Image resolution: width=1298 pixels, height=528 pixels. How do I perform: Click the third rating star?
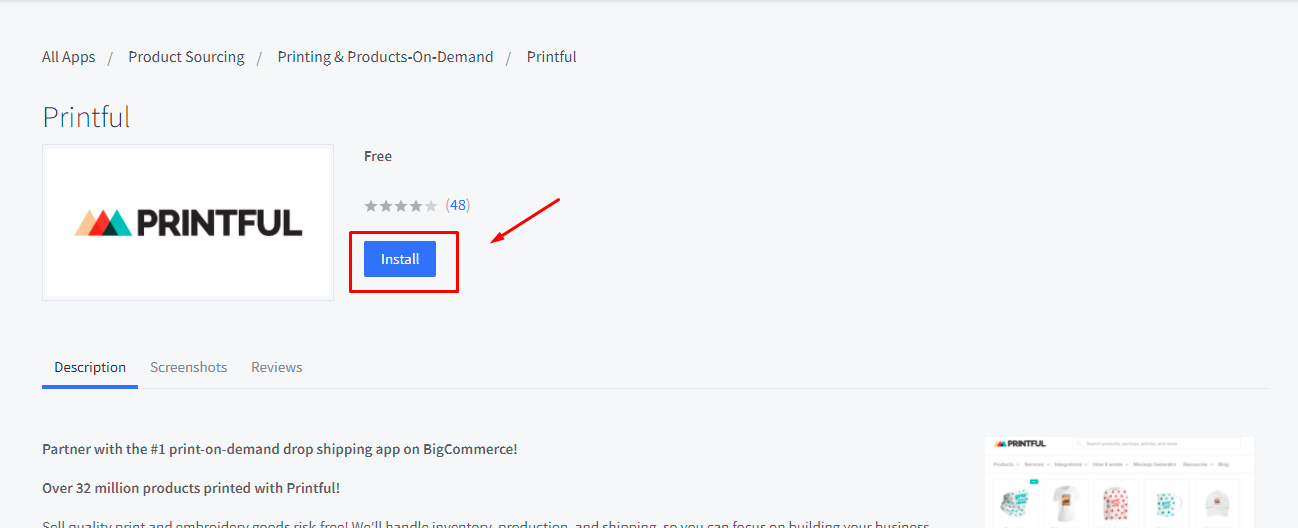[x=401, y=206]
